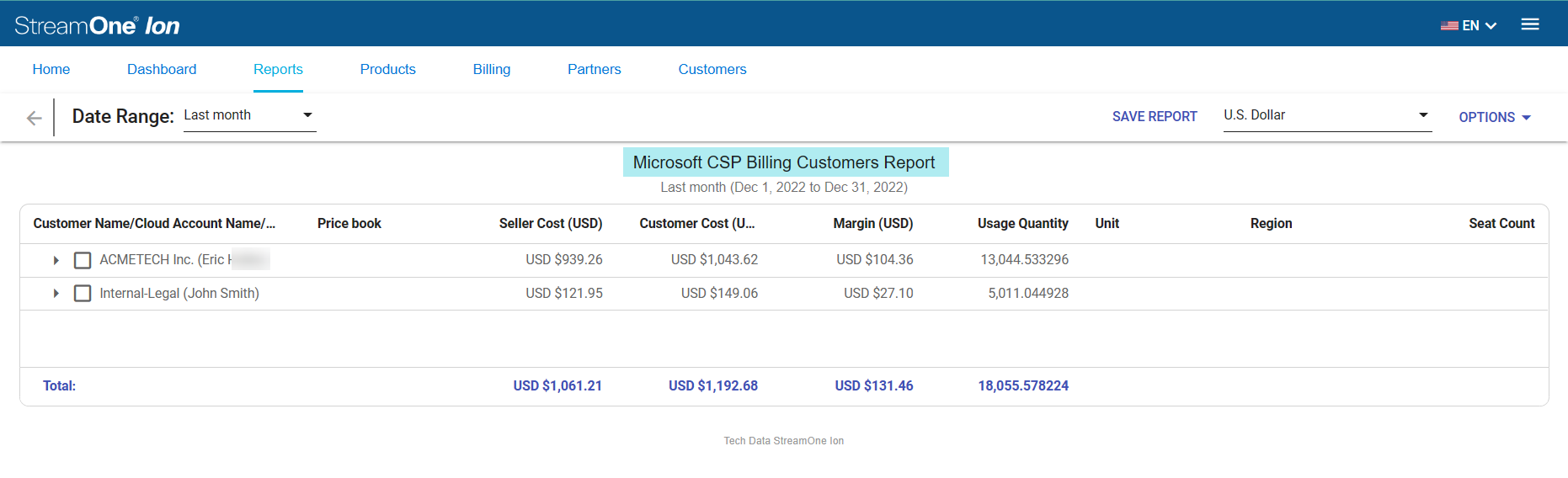Go to the Customers tab
Viewport: 1568px width, 478px height.
[x=712, y=69]
